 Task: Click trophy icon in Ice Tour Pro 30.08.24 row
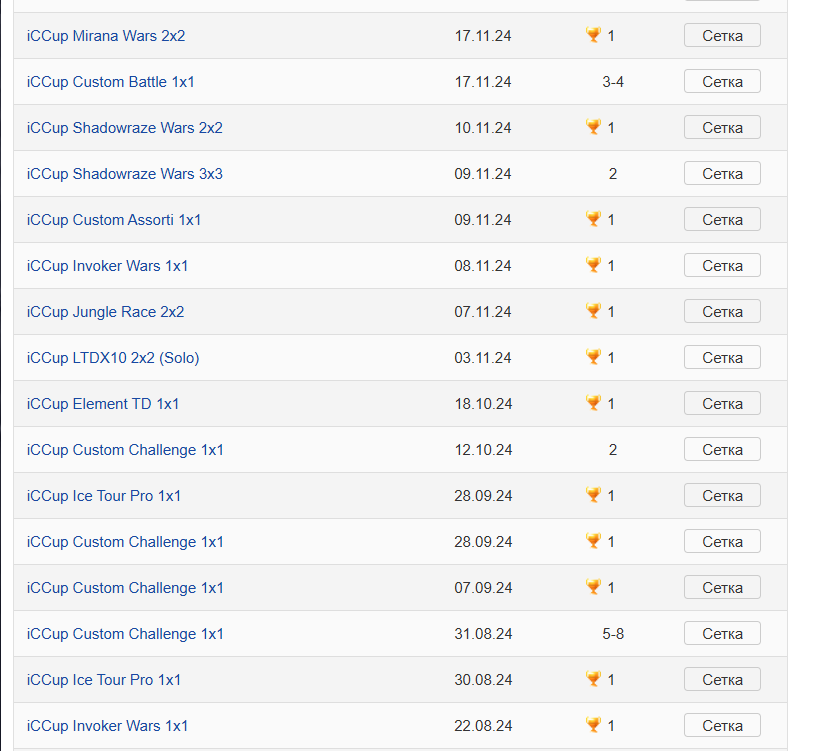[x=593, y=679]
